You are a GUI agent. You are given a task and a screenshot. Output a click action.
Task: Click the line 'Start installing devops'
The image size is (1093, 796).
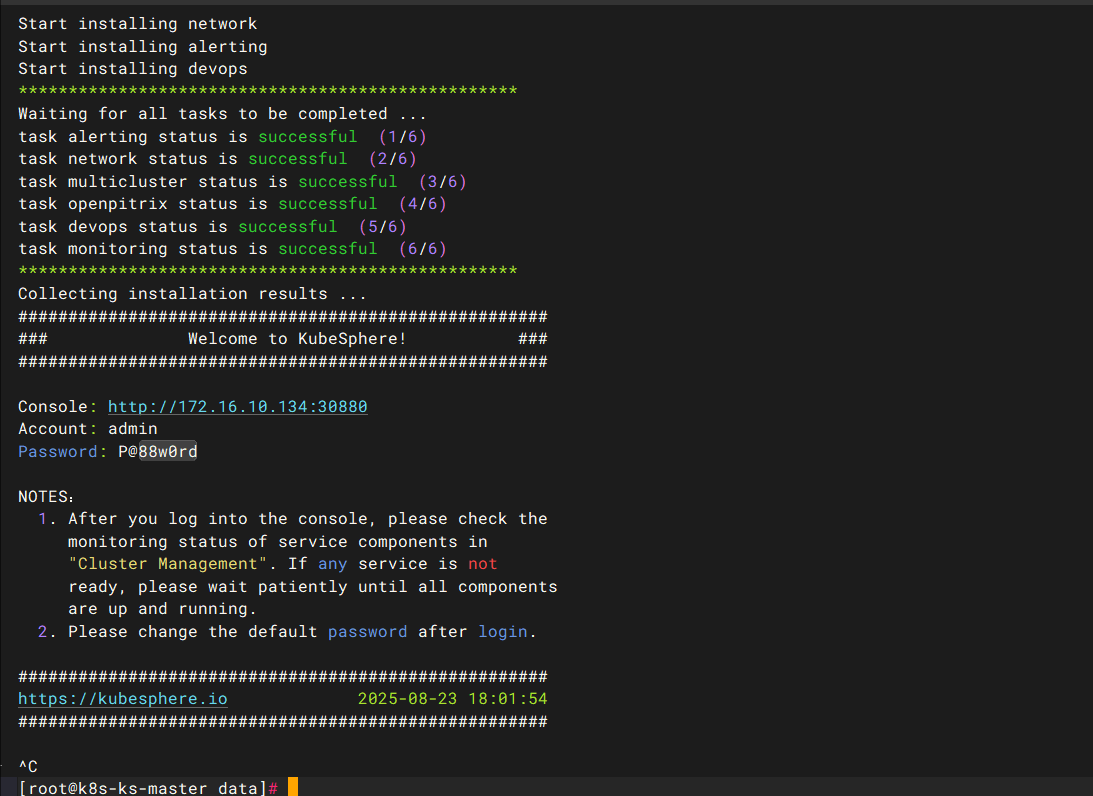132,69
